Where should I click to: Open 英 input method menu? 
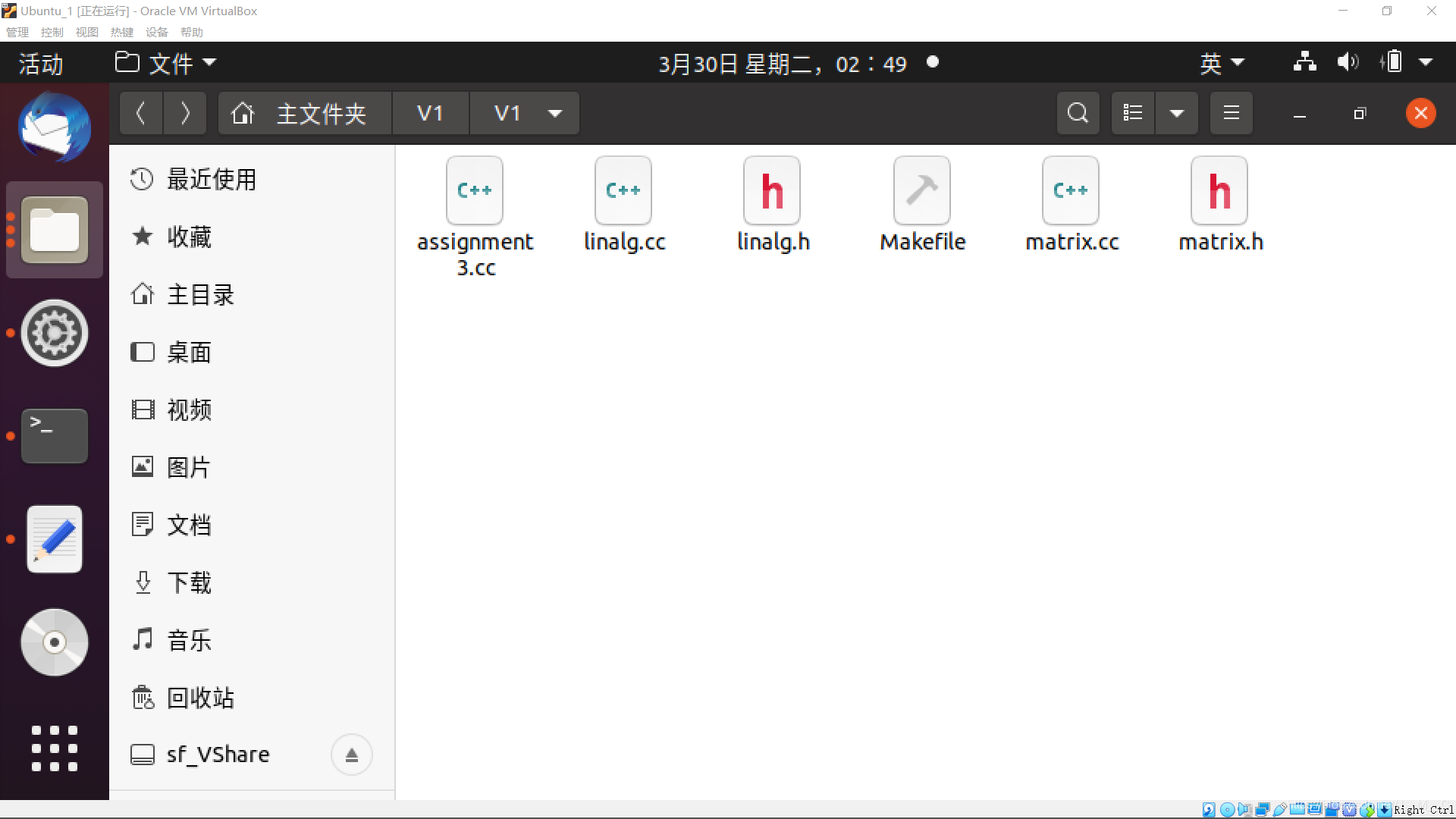[1222, 63]
